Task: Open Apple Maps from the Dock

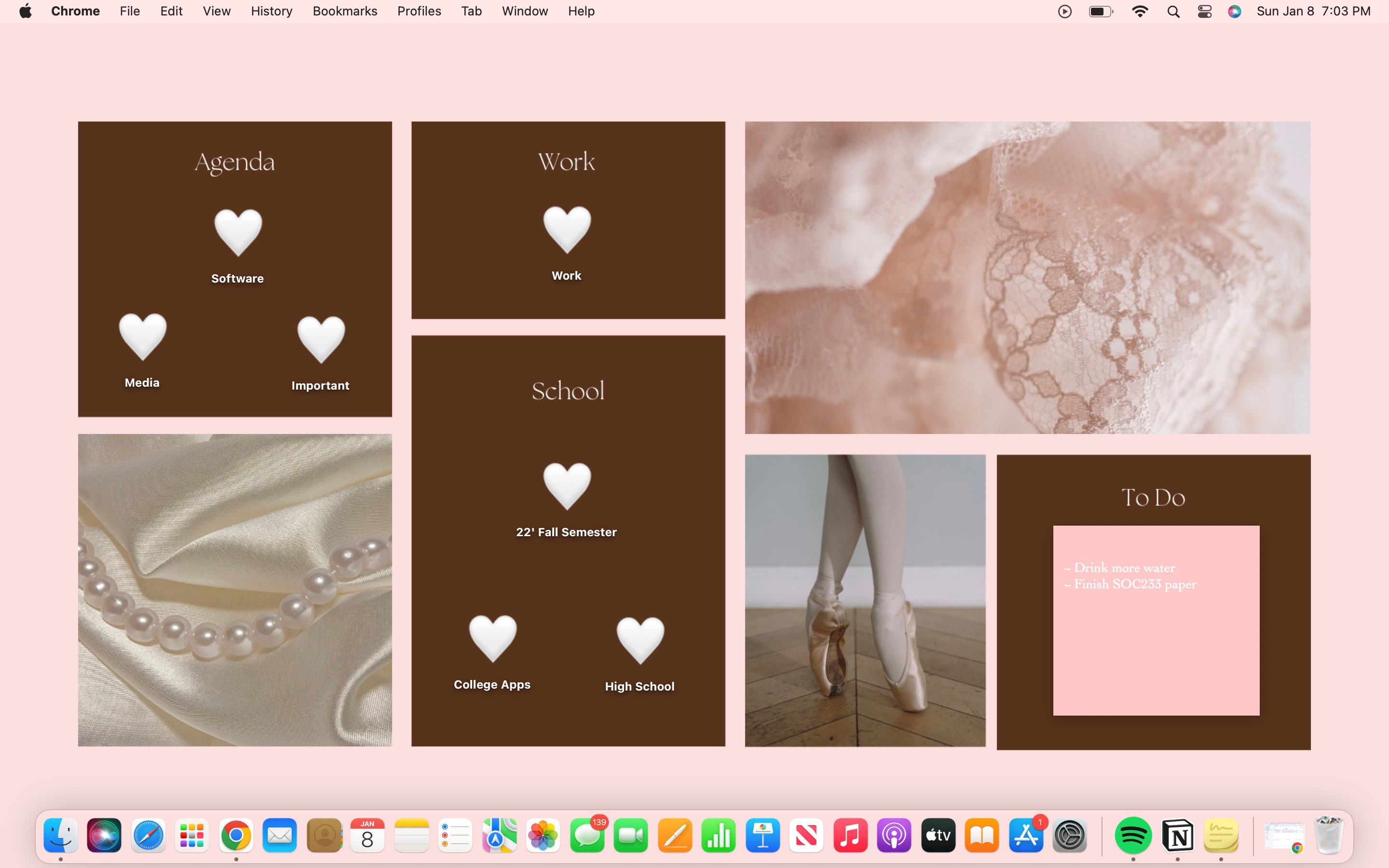Action: point(498,835)
